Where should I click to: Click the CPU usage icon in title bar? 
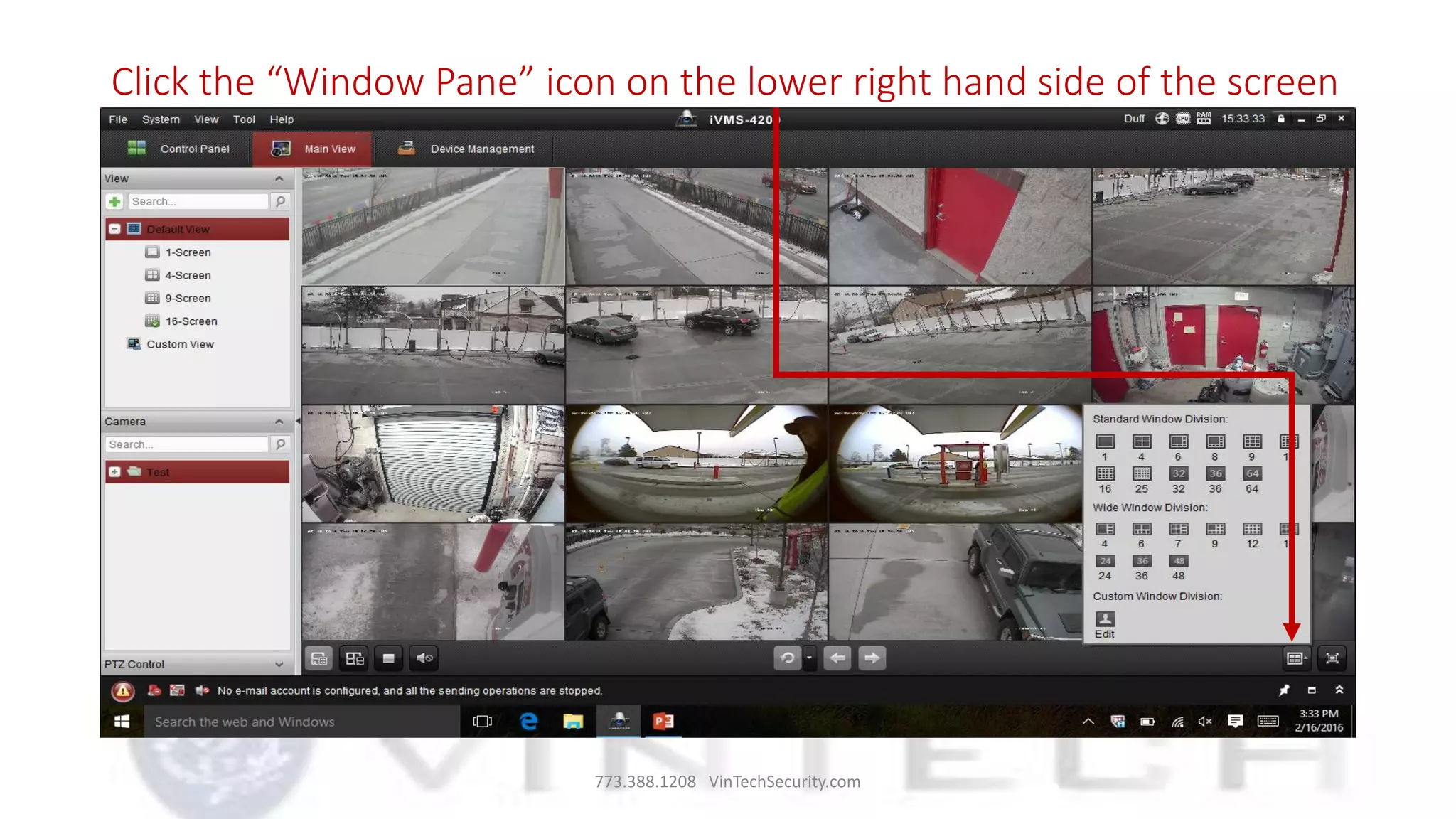1183,119
